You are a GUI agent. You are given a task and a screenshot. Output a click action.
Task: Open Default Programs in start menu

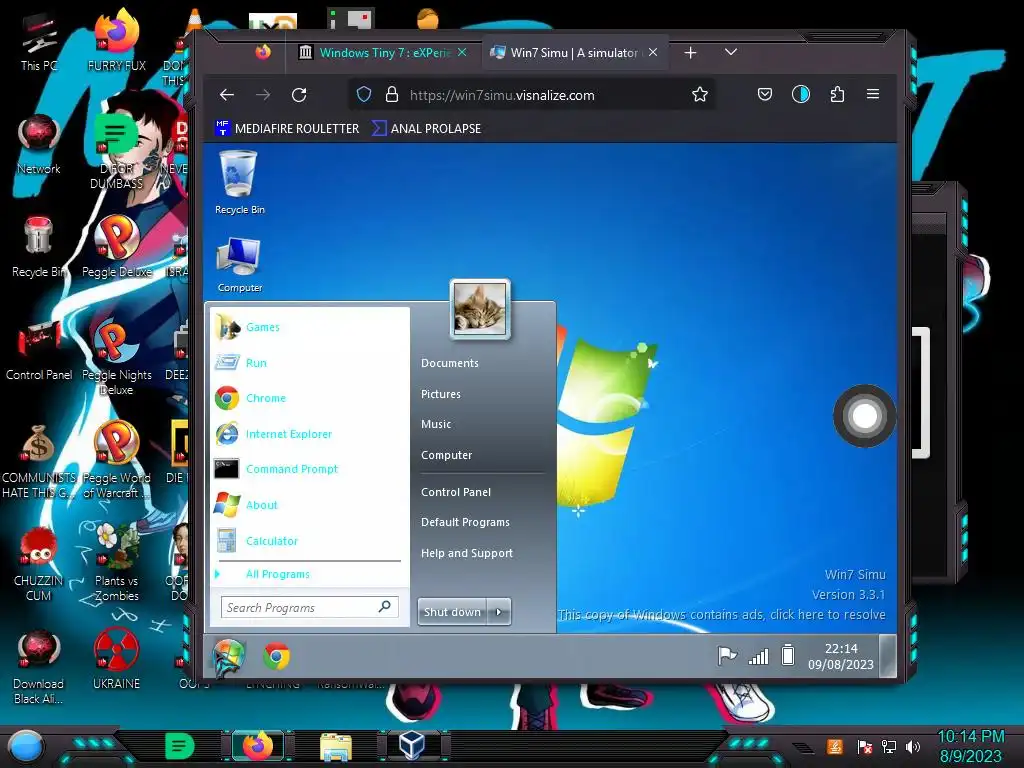465,522
